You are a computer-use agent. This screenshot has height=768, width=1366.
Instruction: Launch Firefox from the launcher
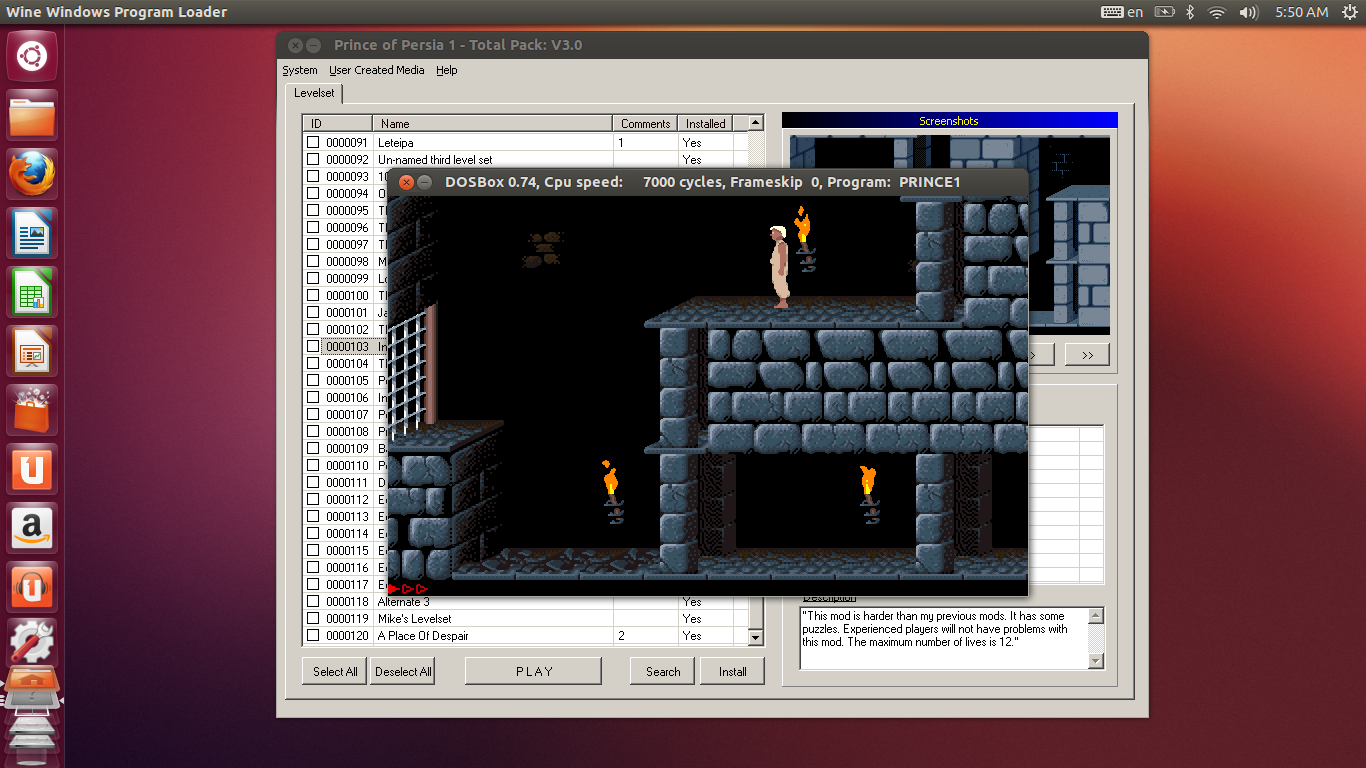click(x=32, y=175)
